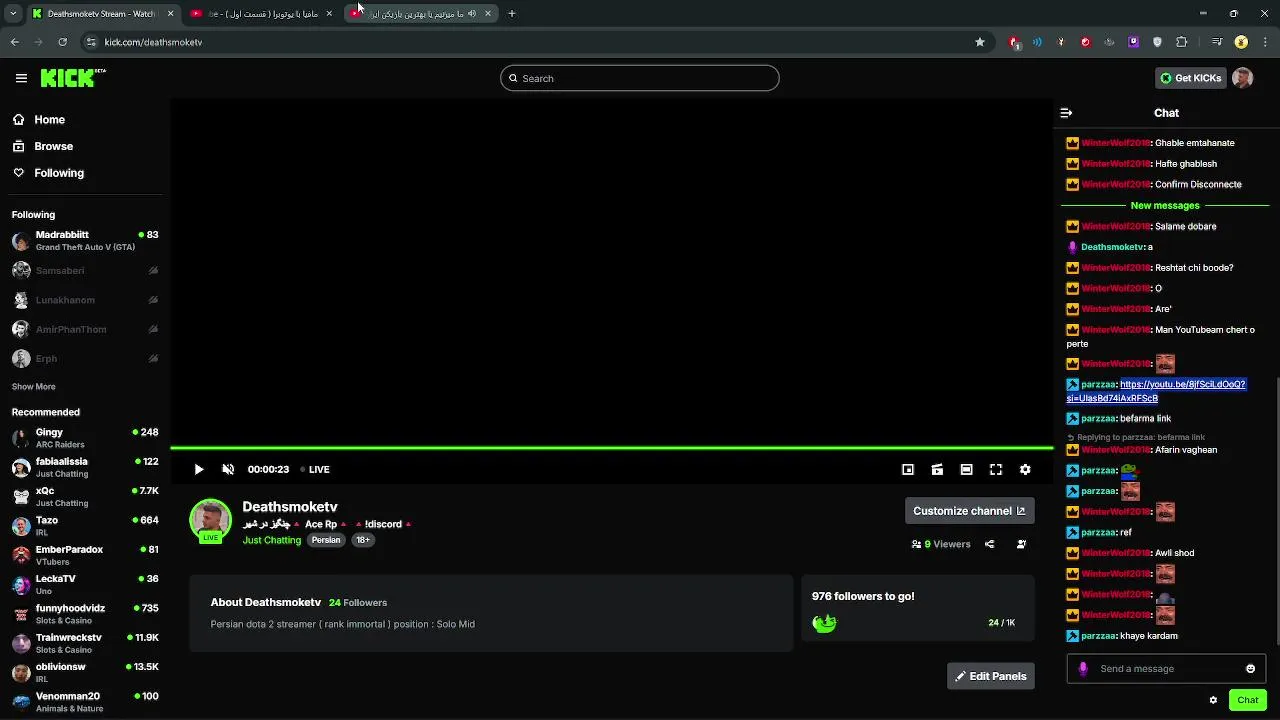Enter fullscreen video mode
The width and height of the screenshot is (1280, 720).
(996, 469)
